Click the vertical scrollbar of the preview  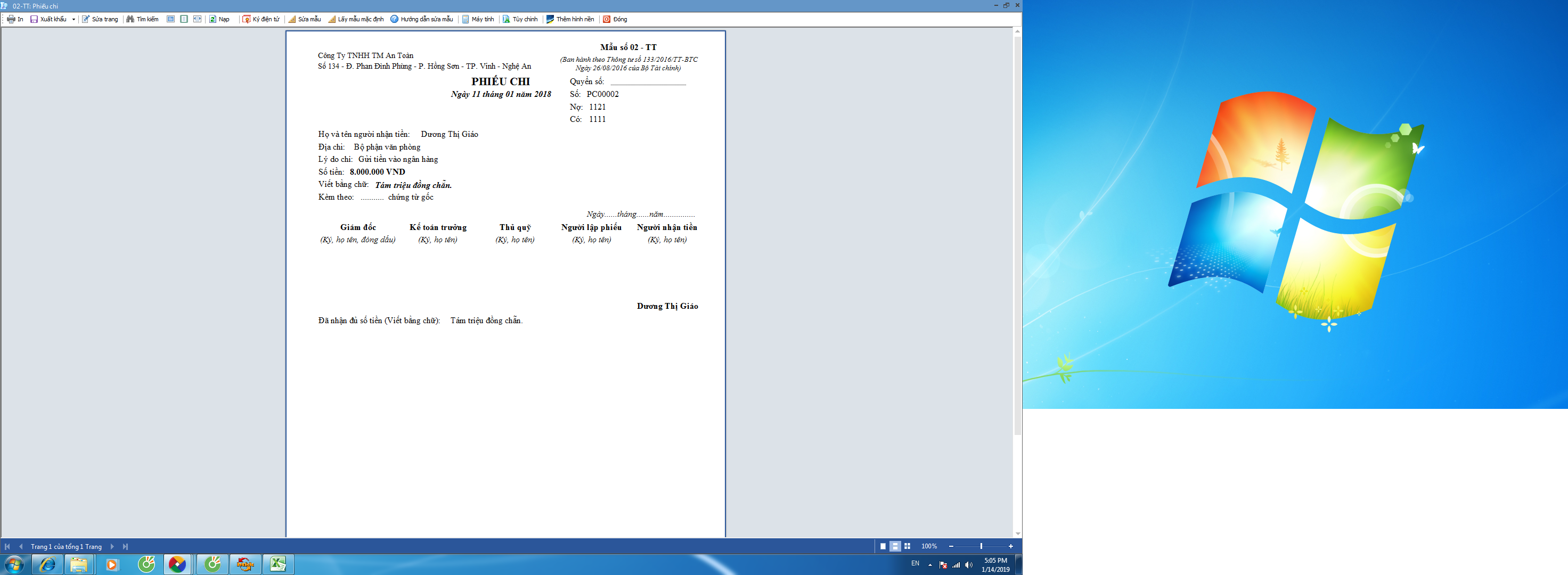point(1017,235)
